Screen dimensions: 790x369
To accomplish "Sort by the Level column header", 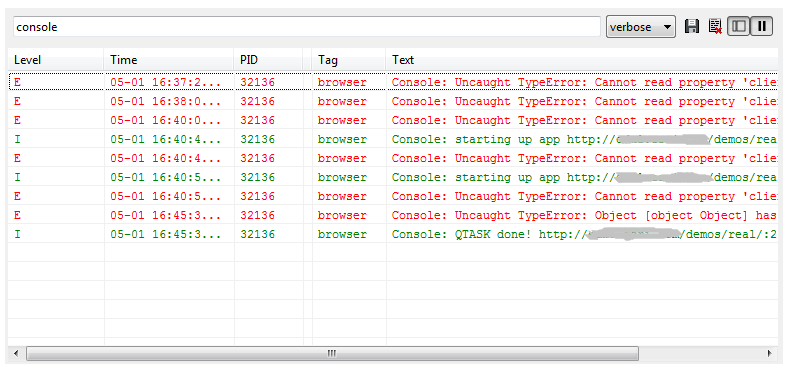I will (56, 60).
